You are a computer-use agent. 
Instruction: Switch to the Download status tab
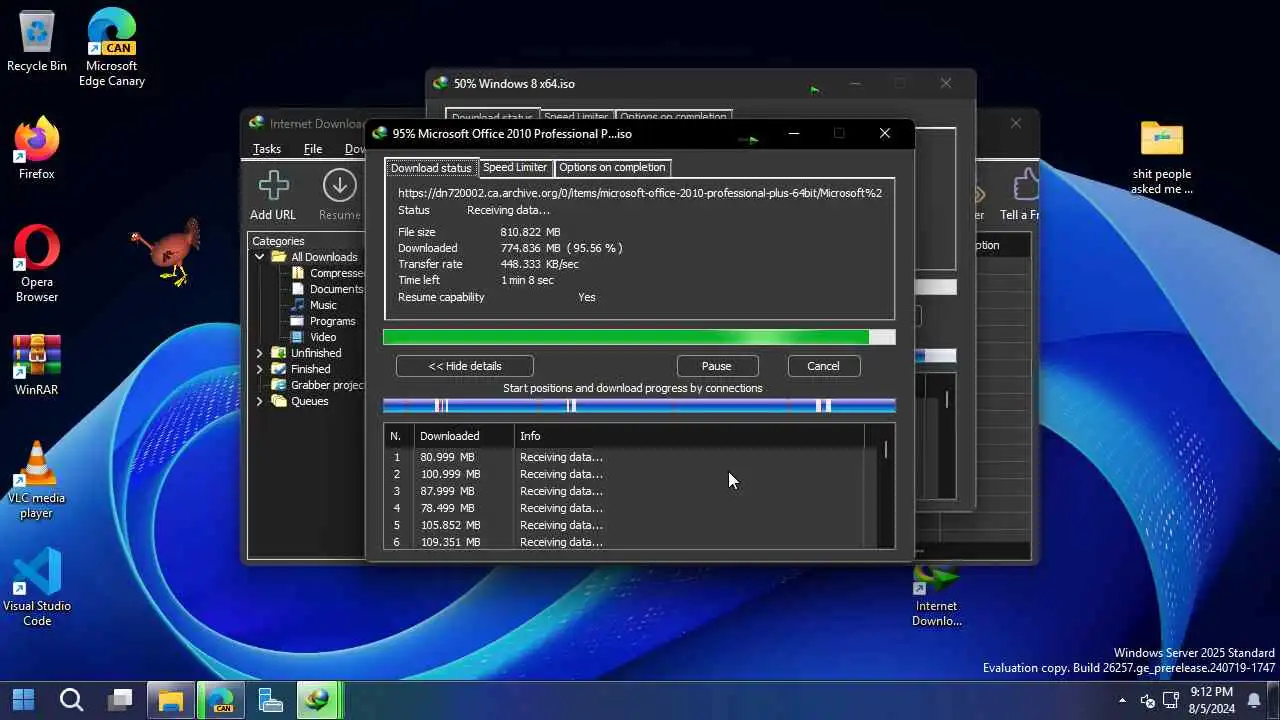[431, 168]
